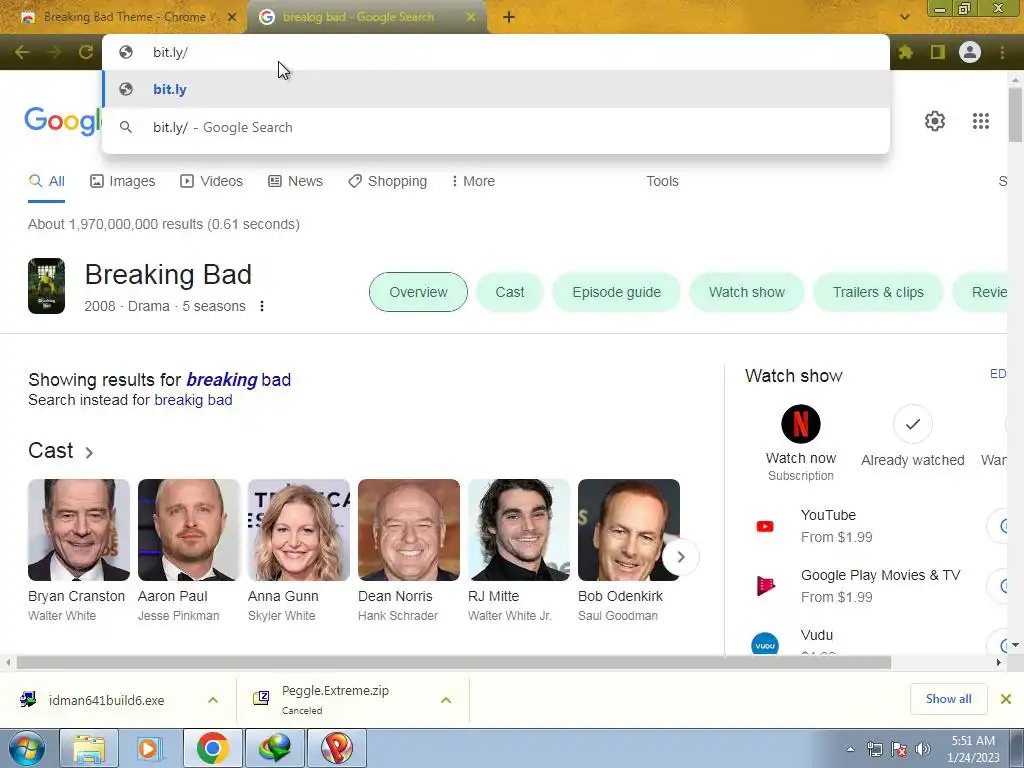This screenshot has width=1024, height=768.
Task: Open search Tools
Action: point(662,181)
